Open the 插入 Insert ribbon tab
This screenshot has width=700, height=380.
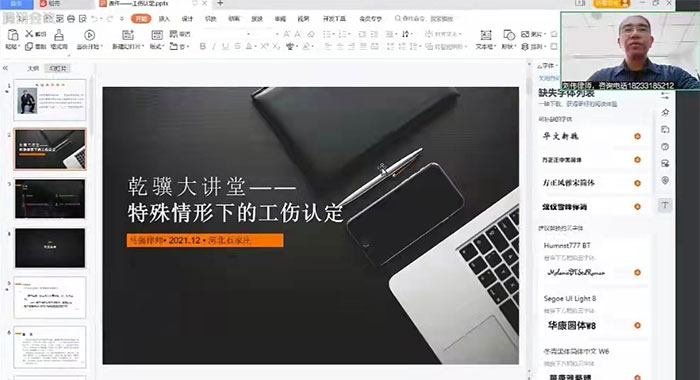click(164, 19)
